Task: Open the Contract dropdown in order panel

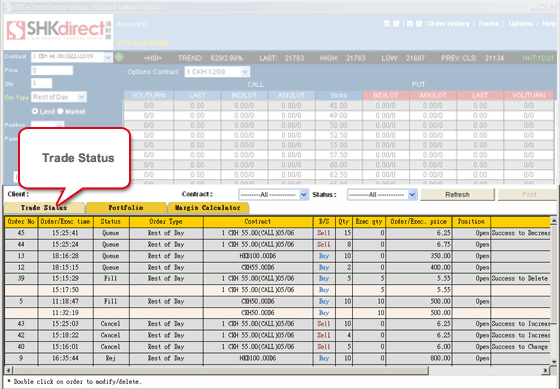Action: pos(108,57)
